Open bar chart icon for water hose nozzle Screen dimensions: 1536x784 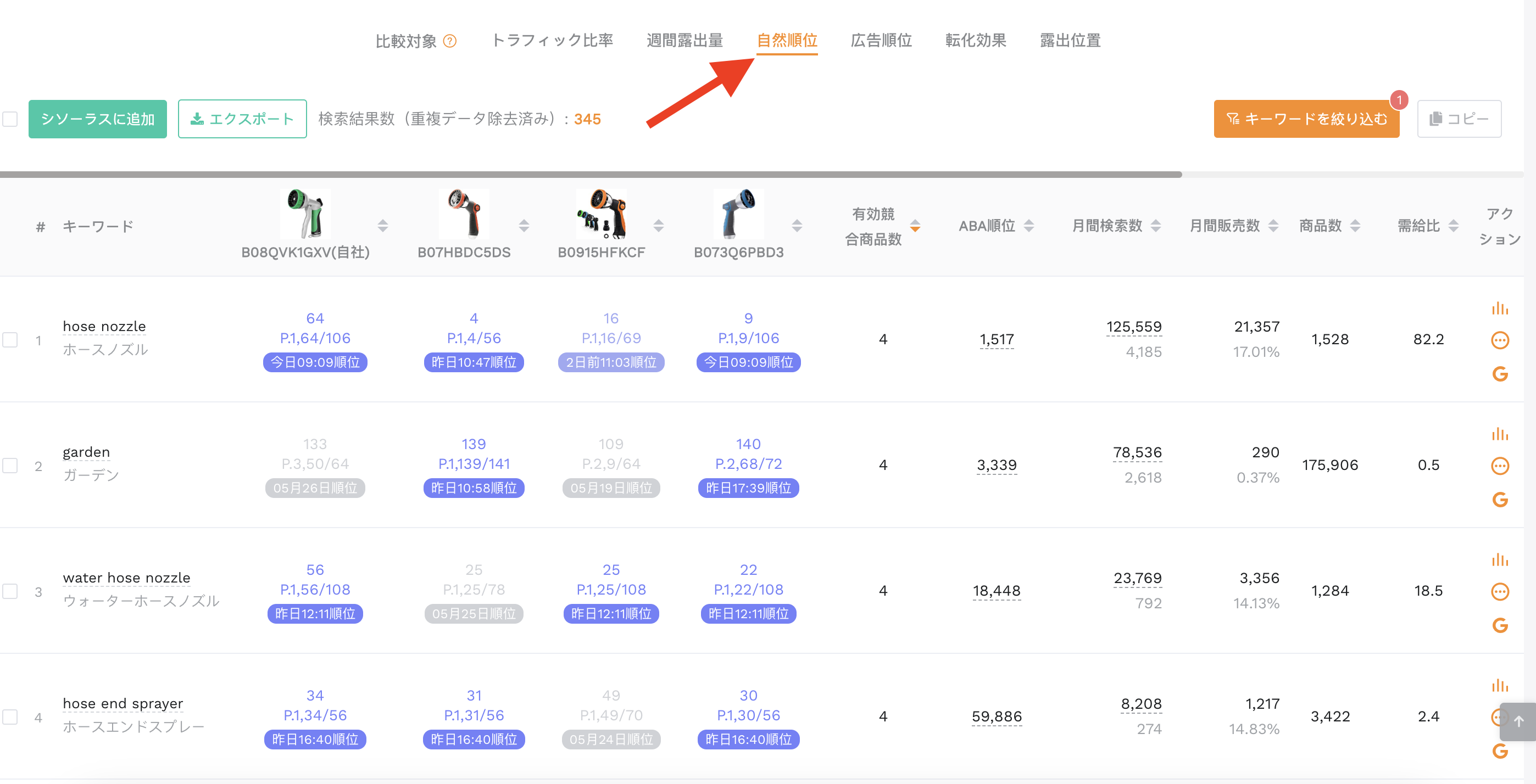[x=1500, y=559]
